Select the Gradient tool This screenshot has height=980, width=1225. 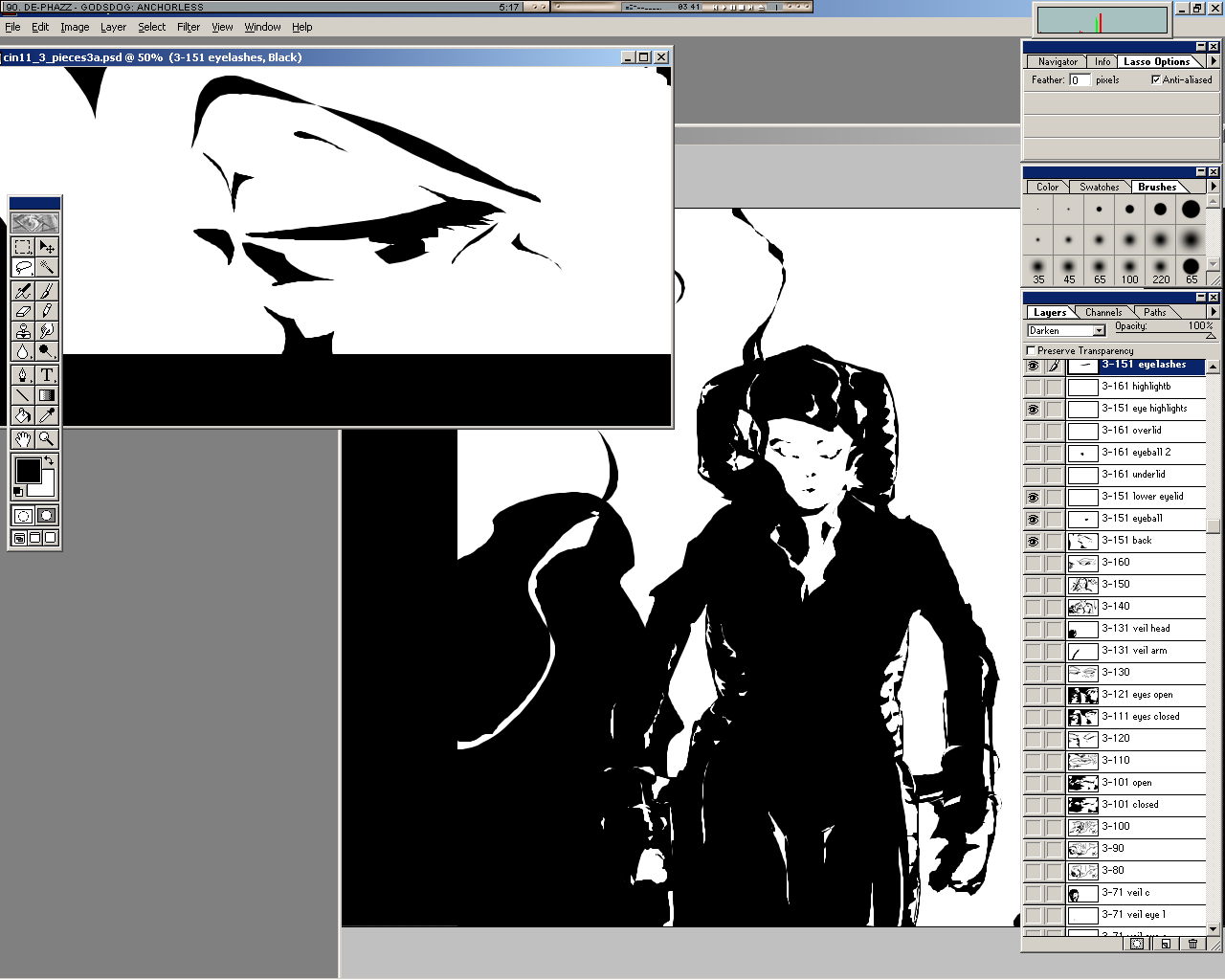click(x=47, y=395)
